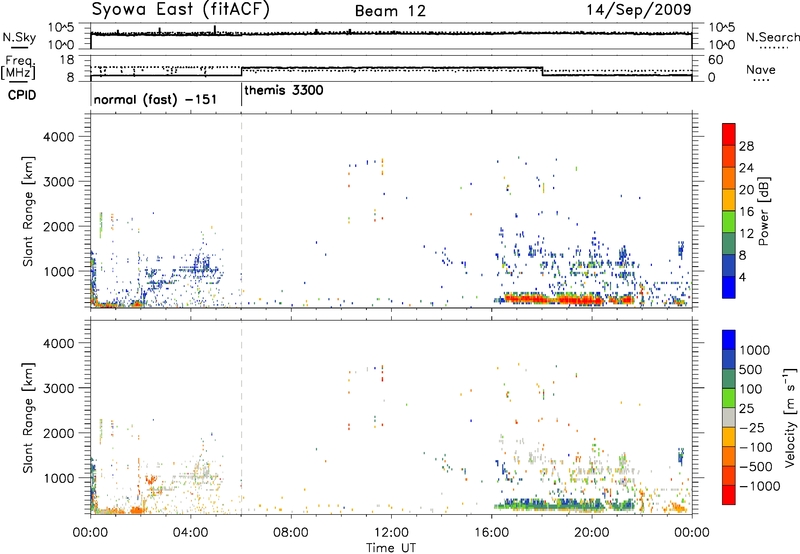
Task: Select the "CPID" row label
Action: tap(22, 95)
